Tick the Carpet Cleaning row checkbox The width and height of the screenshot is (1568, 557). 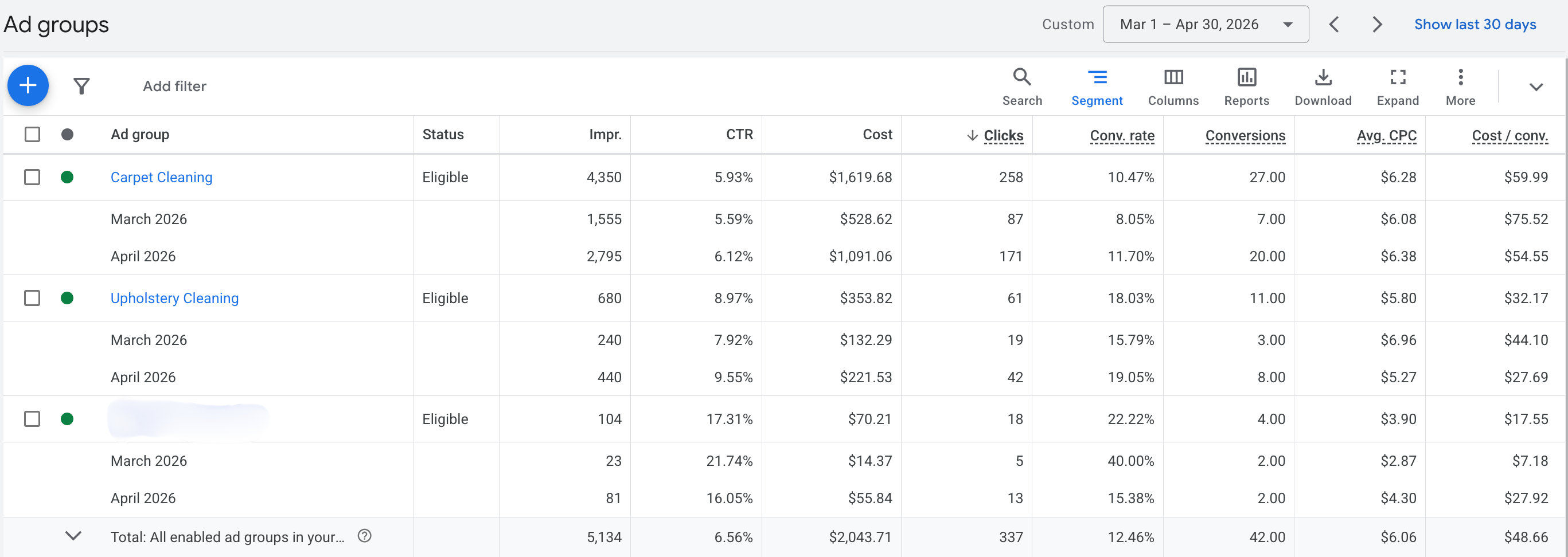(32, 177)
